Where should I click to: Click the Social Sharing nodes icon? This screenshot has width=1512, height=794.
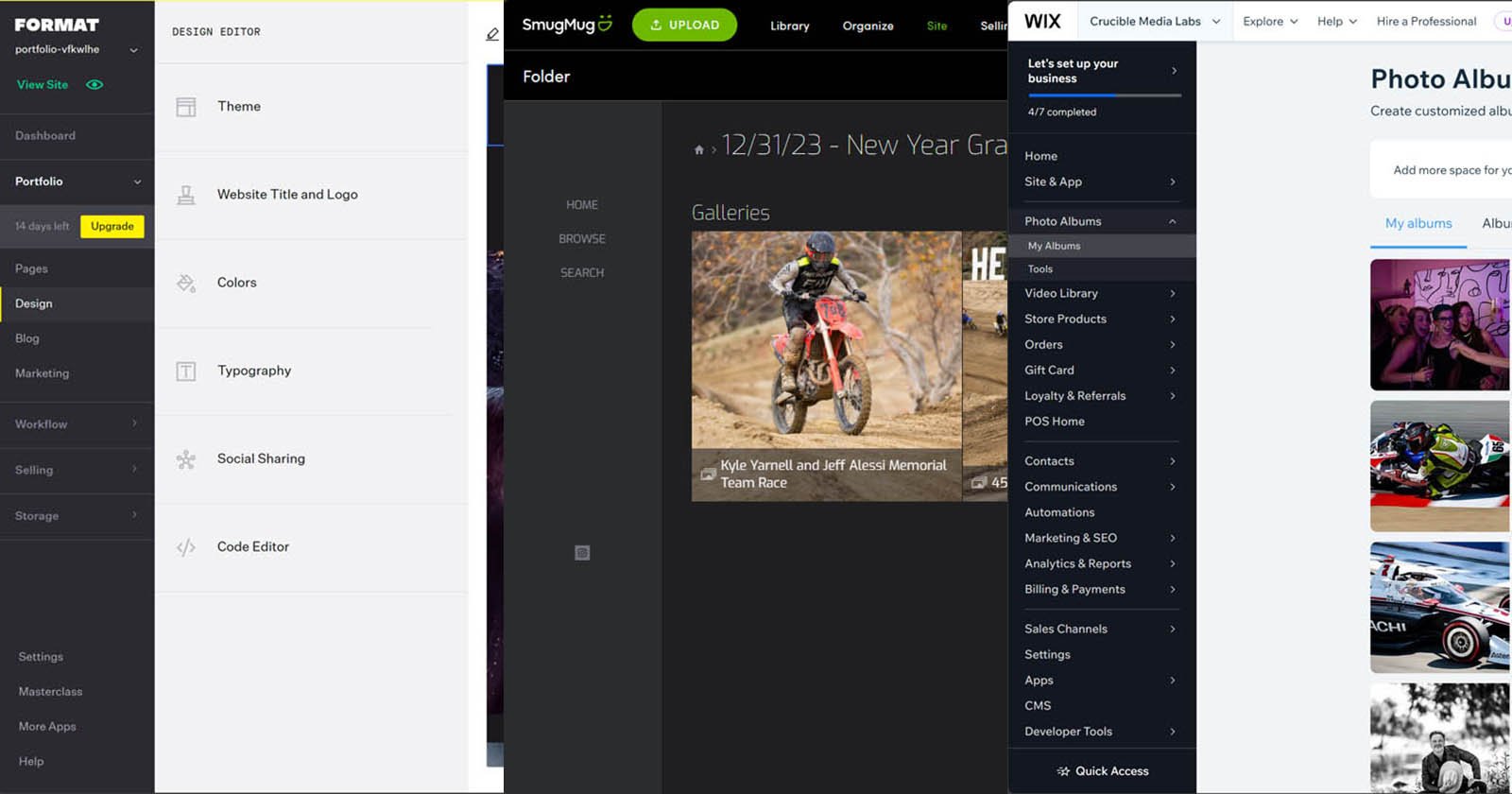click(x=186, y=459)
